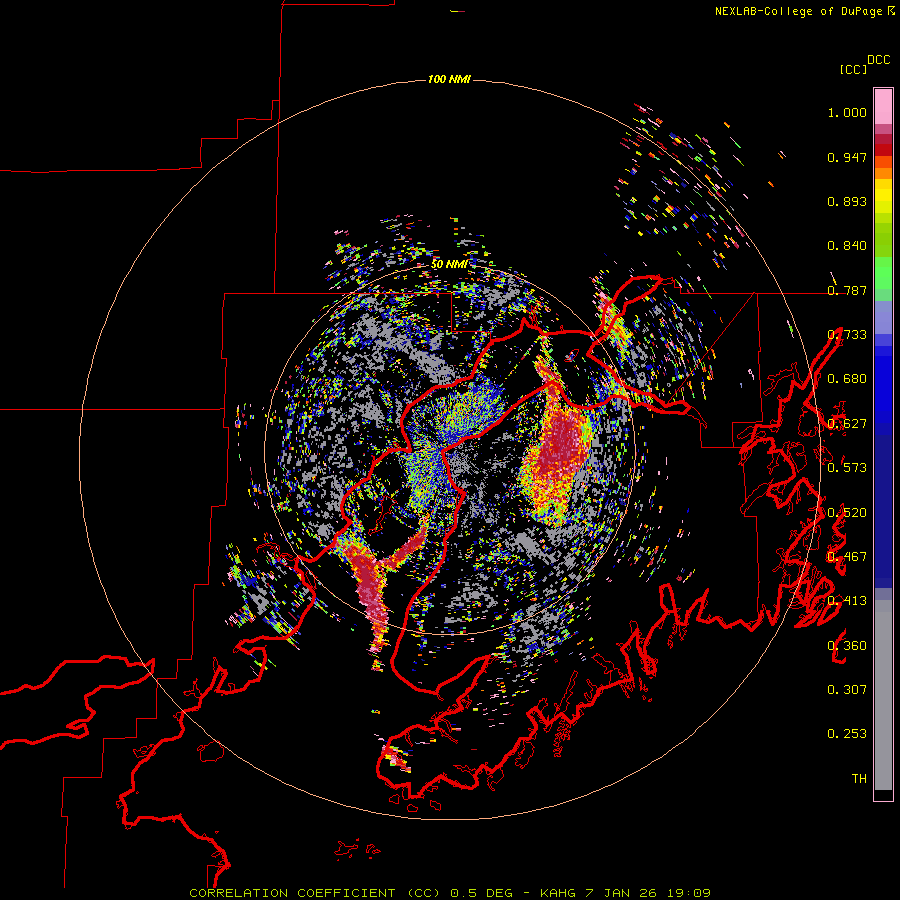Viewport: 900px width, 900px height.
Task: Click the 0.467 legend value
Action: coord(847,557)
